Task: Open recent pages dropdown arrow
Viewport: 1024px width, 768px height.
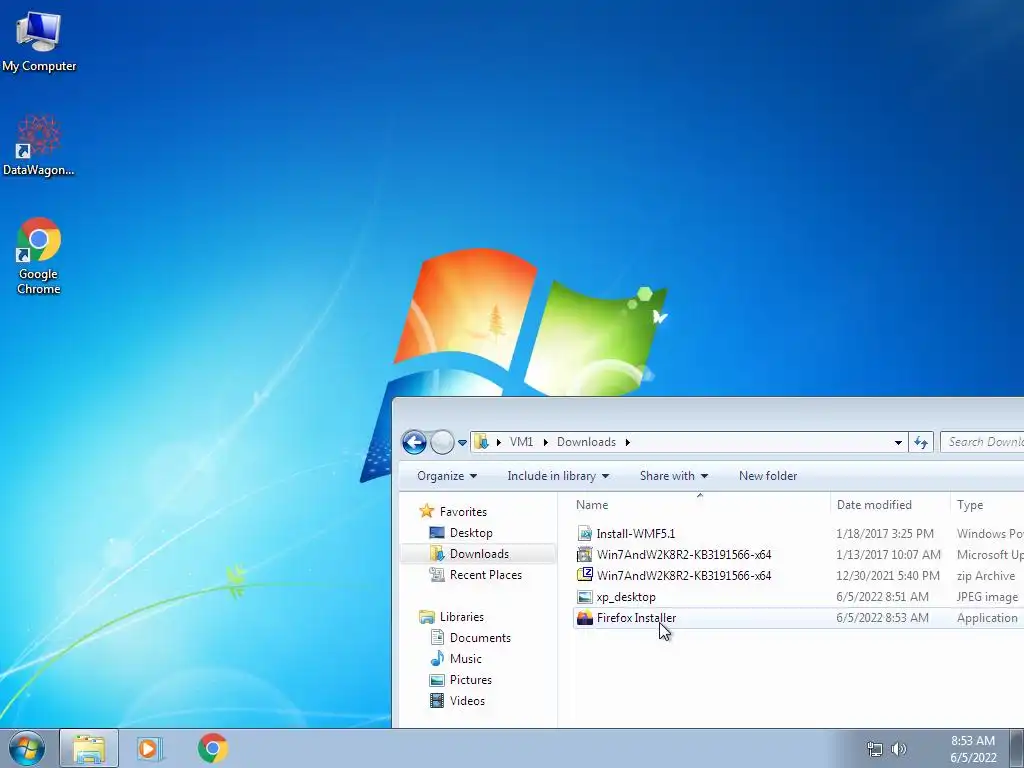Action: tap(462, 443)
